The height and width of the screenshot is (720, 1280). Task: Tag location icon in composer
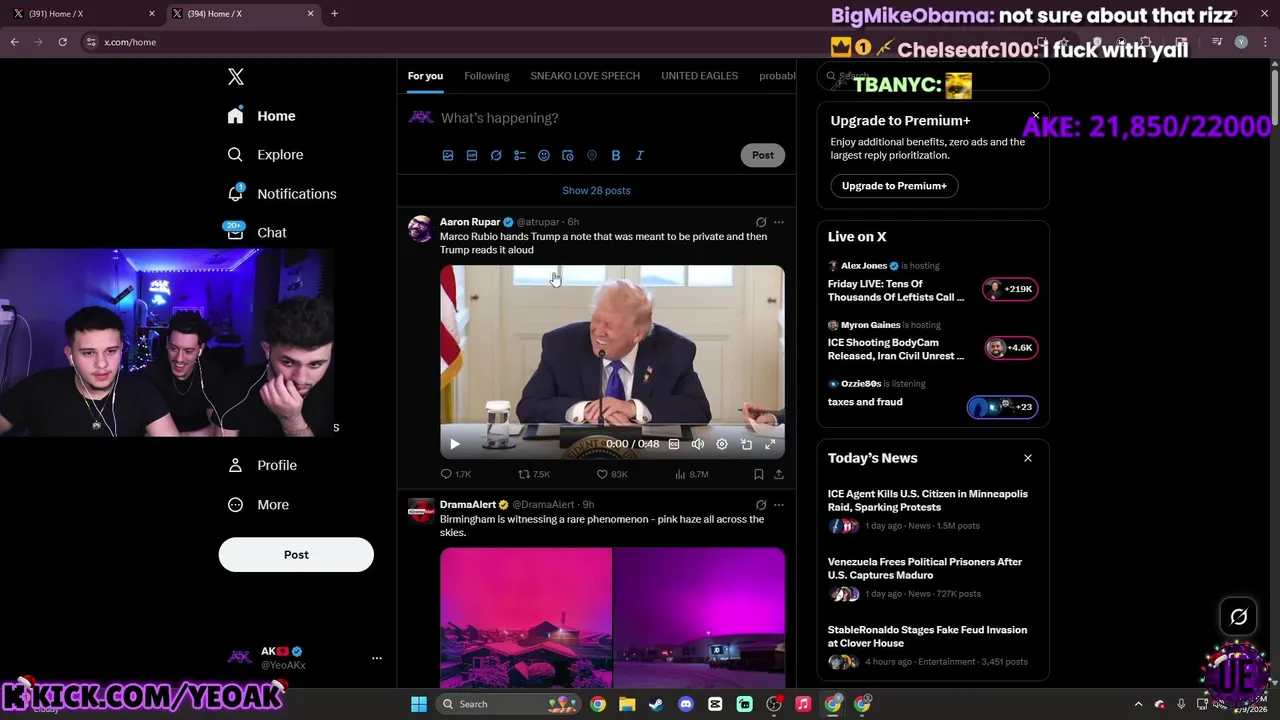tap(592, 155)
